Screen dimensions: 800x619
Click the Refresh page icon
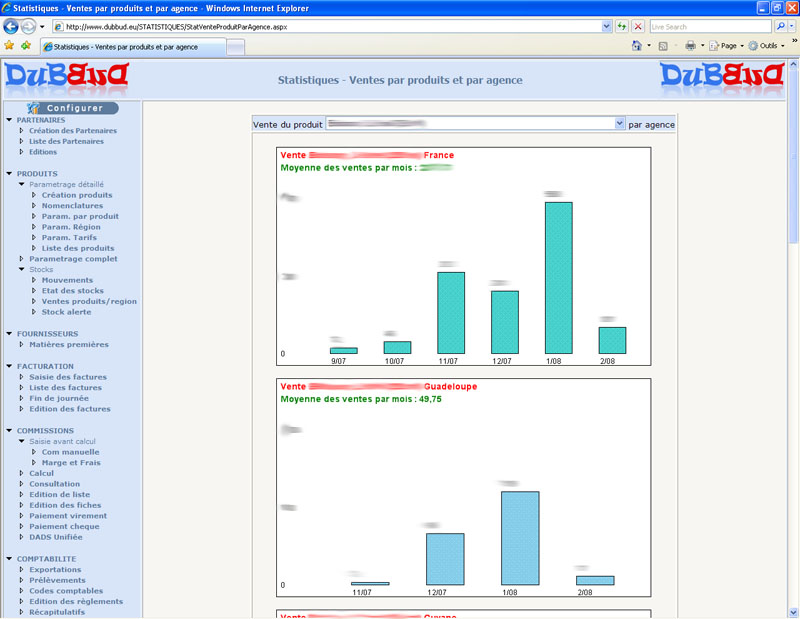click(622, 26)
